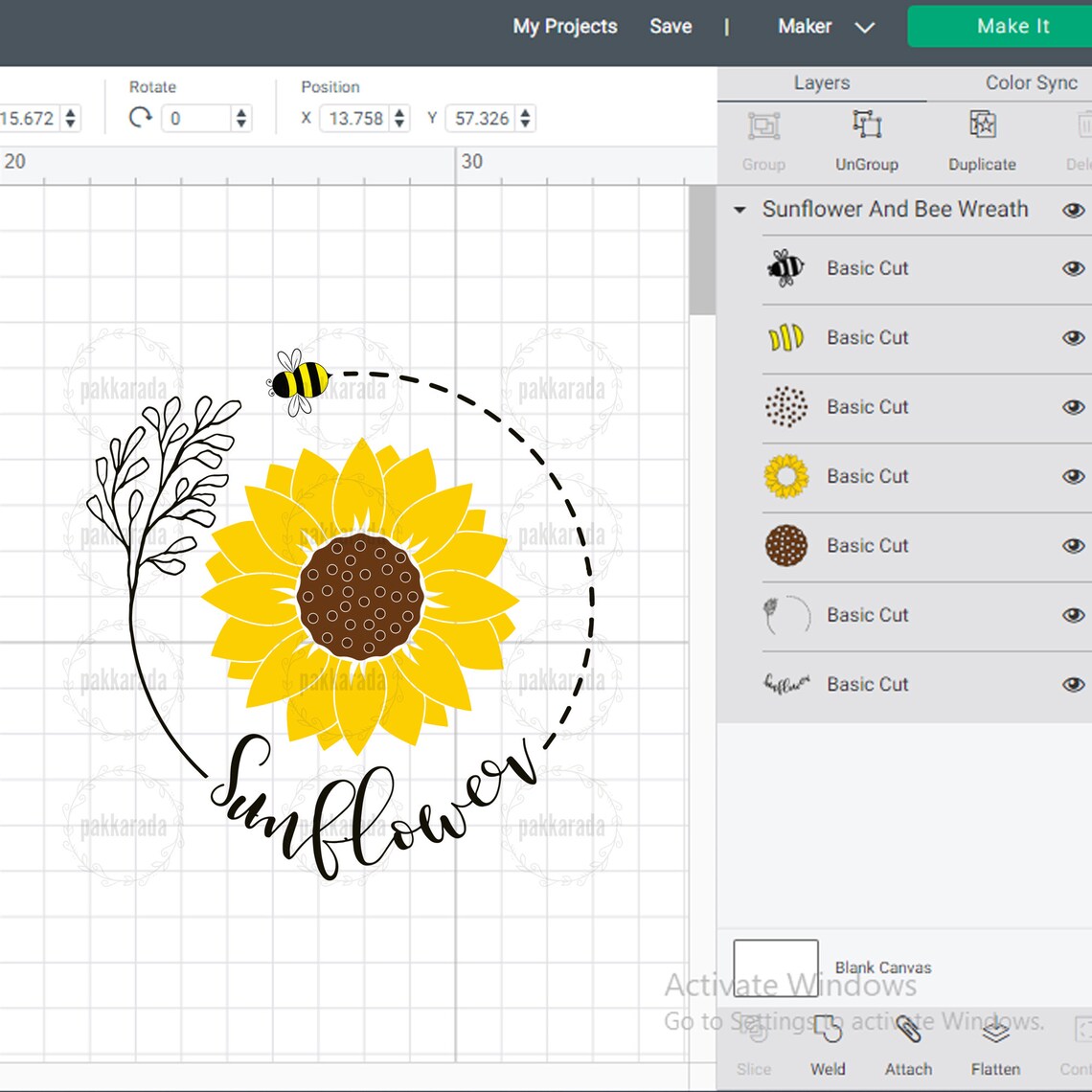This screenshot has height=1092, width=1092.
Task: Click the Slice tool icon
Action: pos(754,1030)
